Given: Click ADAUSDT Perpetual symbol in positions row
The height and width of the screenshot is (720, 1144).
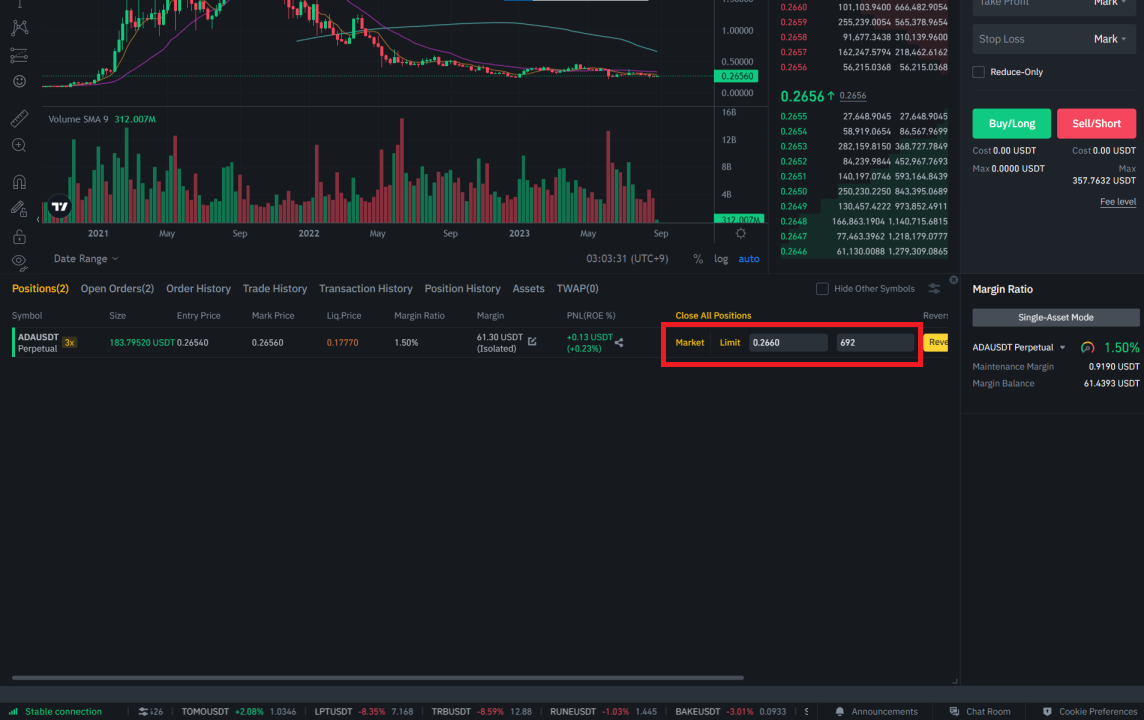Looking at the screenshot, I should [38, 342].
